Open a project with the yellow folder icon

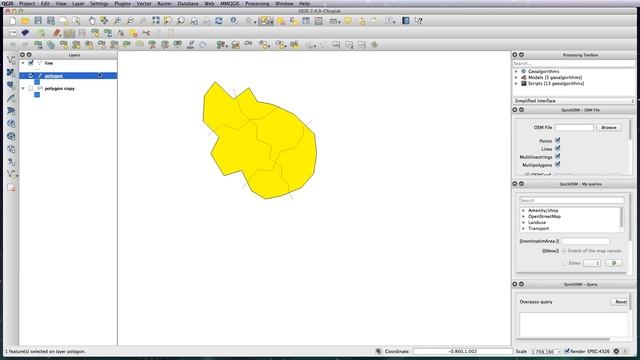click(25, 21)
